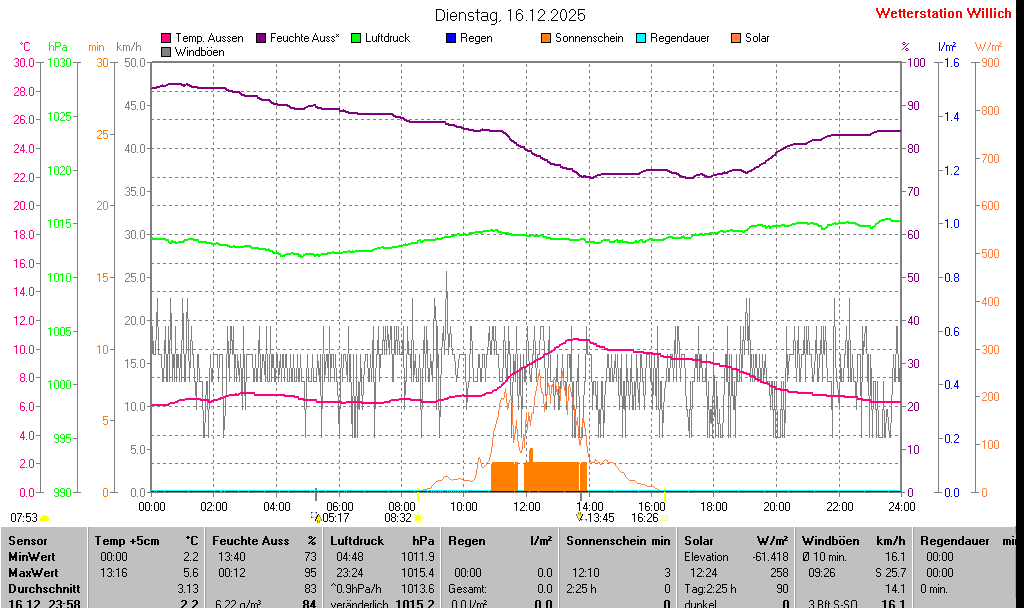Click the 12:00 label on time axis

[526, 507]
